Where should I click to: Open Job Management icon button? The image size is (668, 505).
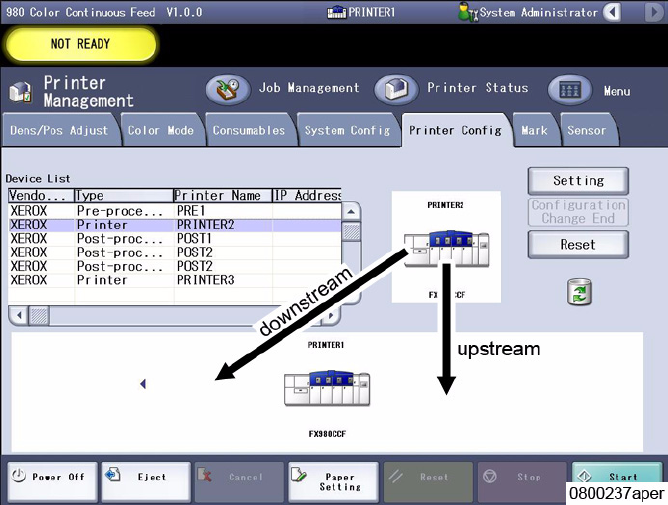pyautogui.click(x=228, y=89)
